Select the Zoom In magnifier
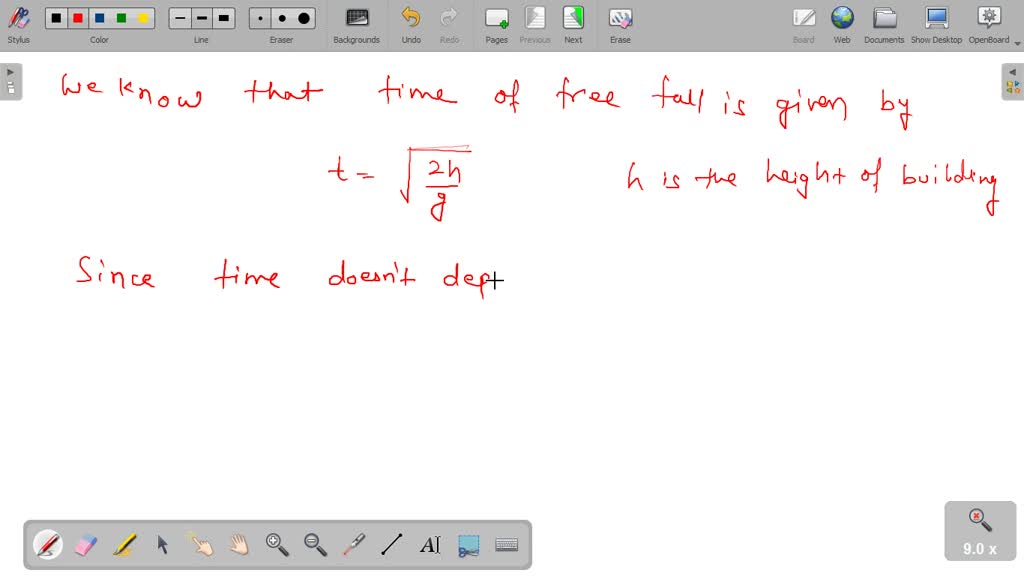 pos(274,545)
